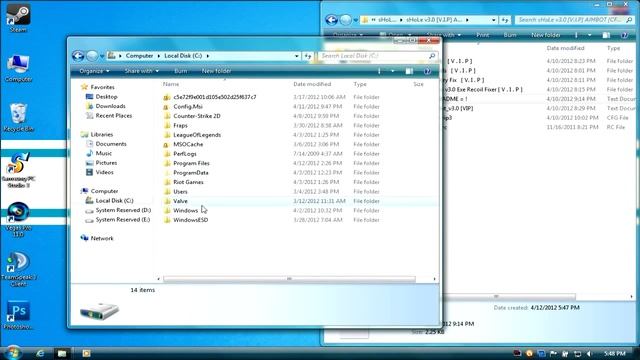Viewport: 640px width, 360px height.
Task: Open recent pages dropdown near back button
Action: (x=102, y=56)
